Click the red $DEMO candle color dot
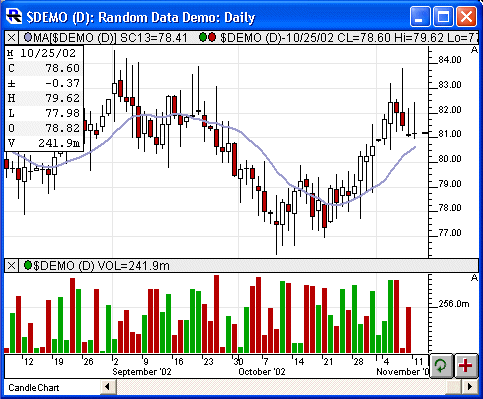This screenshot has height=399, width=483. pyautogui.click(x=212, y=37)
